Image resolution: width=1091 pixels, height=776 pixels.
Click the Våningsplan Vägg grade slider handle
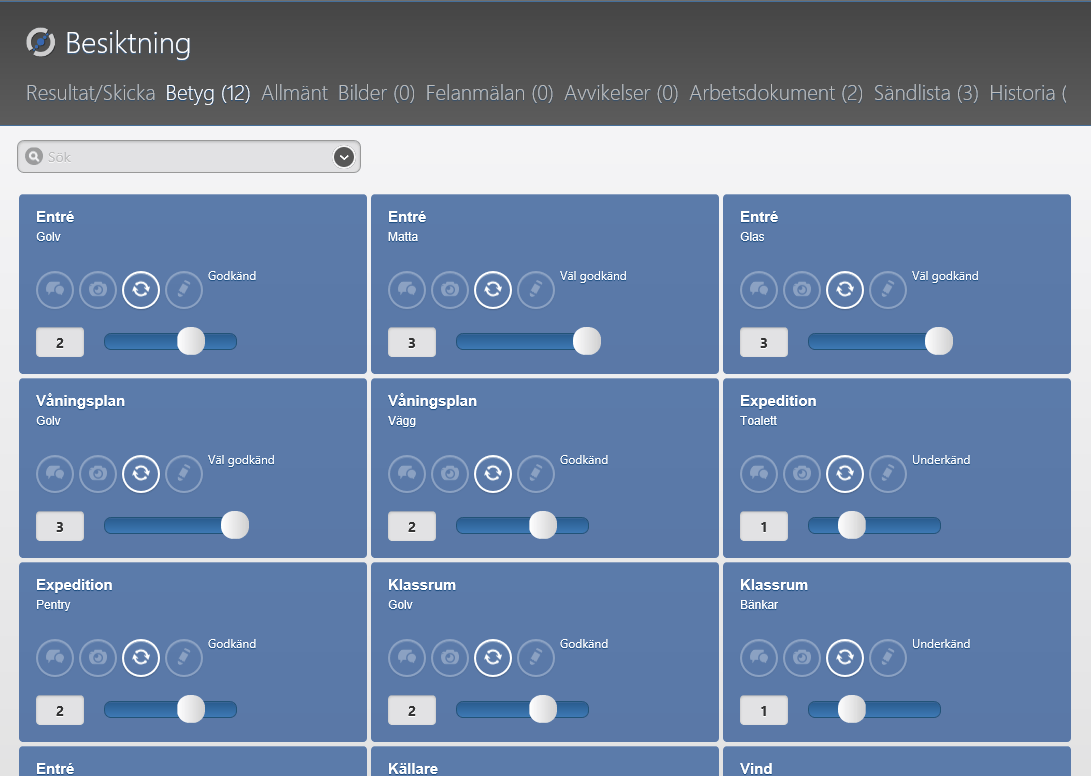click(x=543, y=525)
